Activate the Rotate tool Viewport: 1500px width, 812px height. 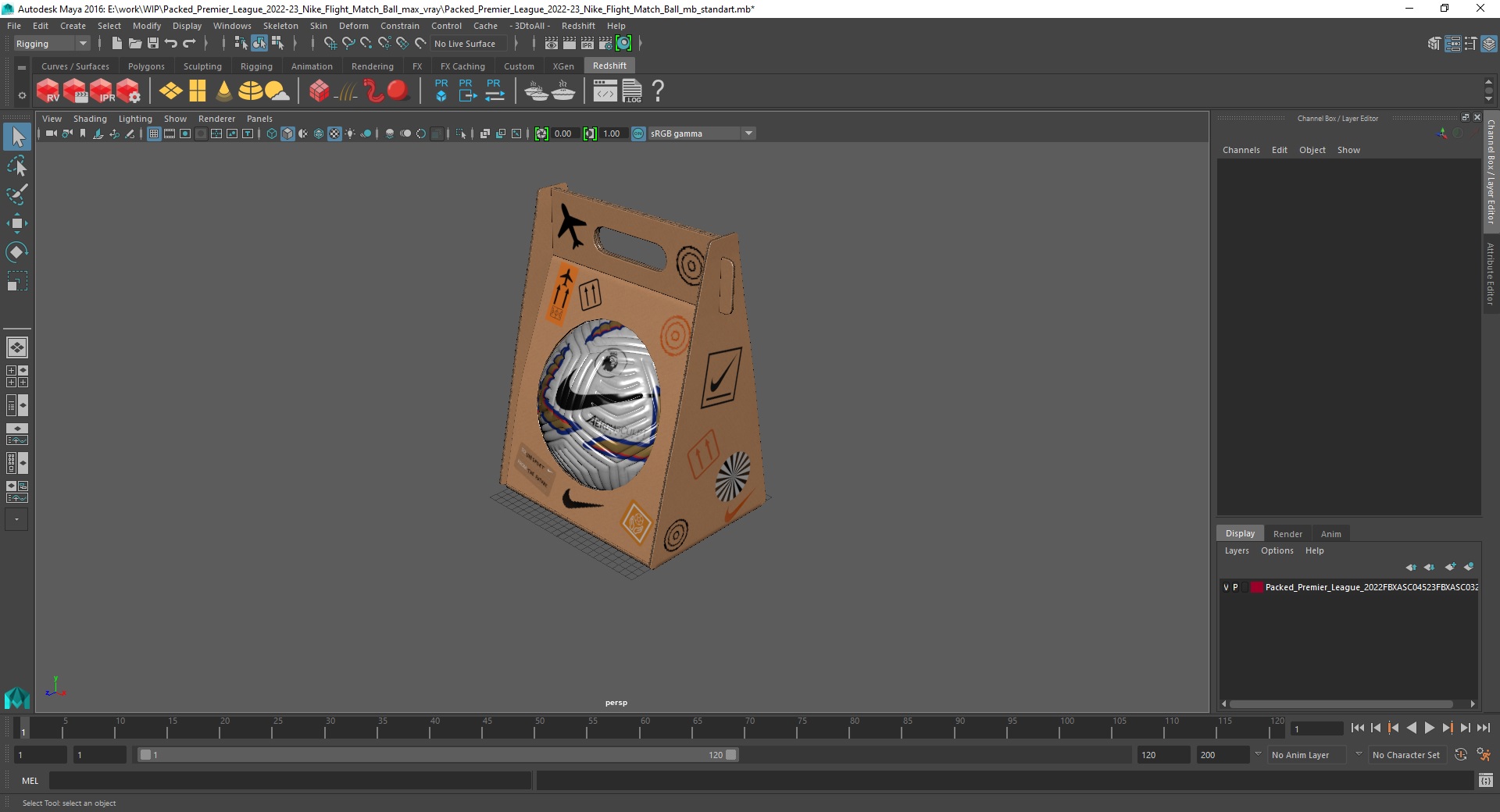[x=17, y=252]
